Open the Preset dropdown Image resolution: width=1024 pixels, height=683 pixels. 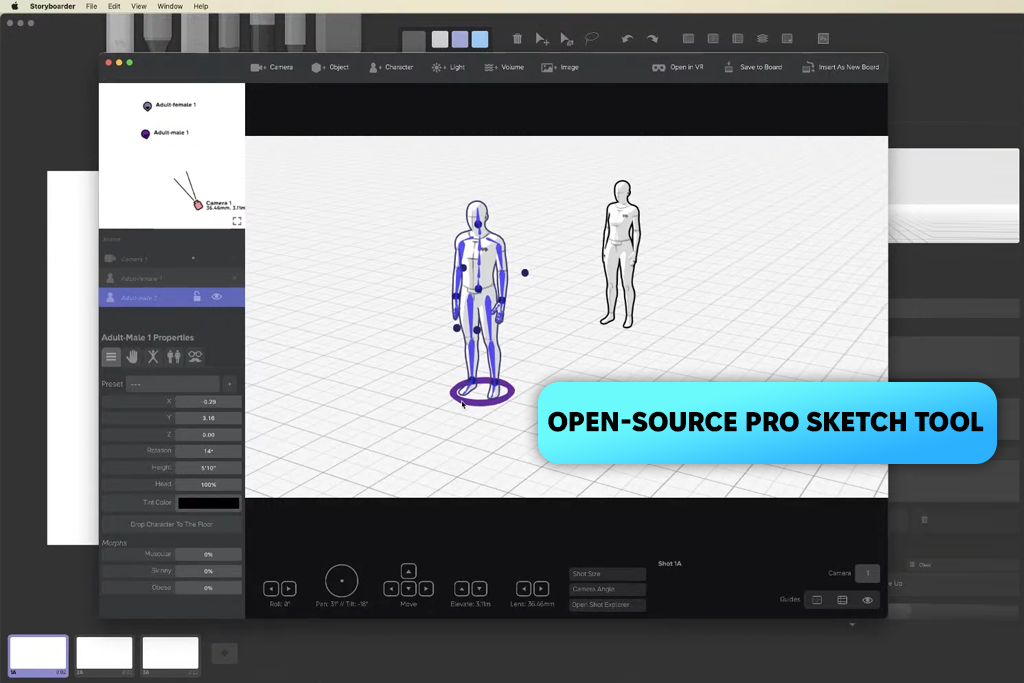point(173,384)
